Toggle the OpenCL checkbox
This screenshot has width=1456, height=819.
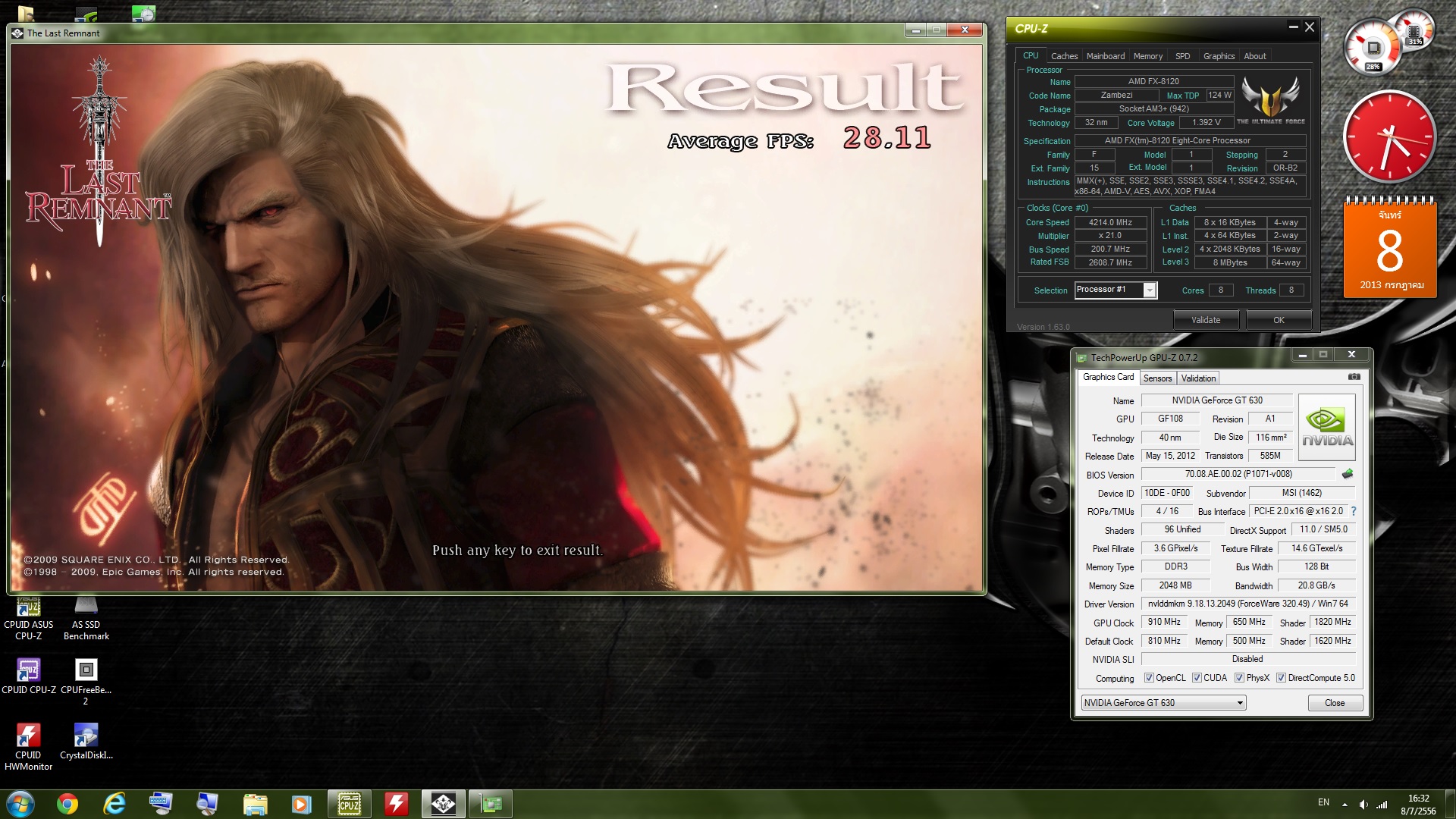click(x=1149, y=678)
